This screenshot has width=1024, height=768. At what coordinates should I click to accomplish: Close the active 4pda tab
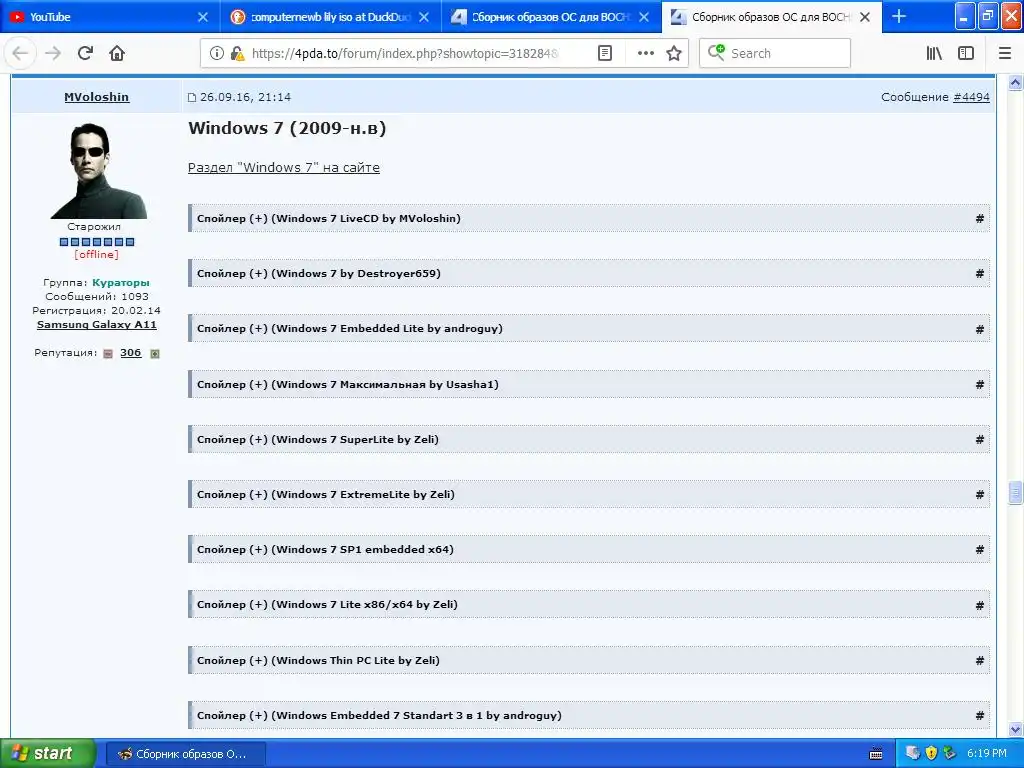865,17
